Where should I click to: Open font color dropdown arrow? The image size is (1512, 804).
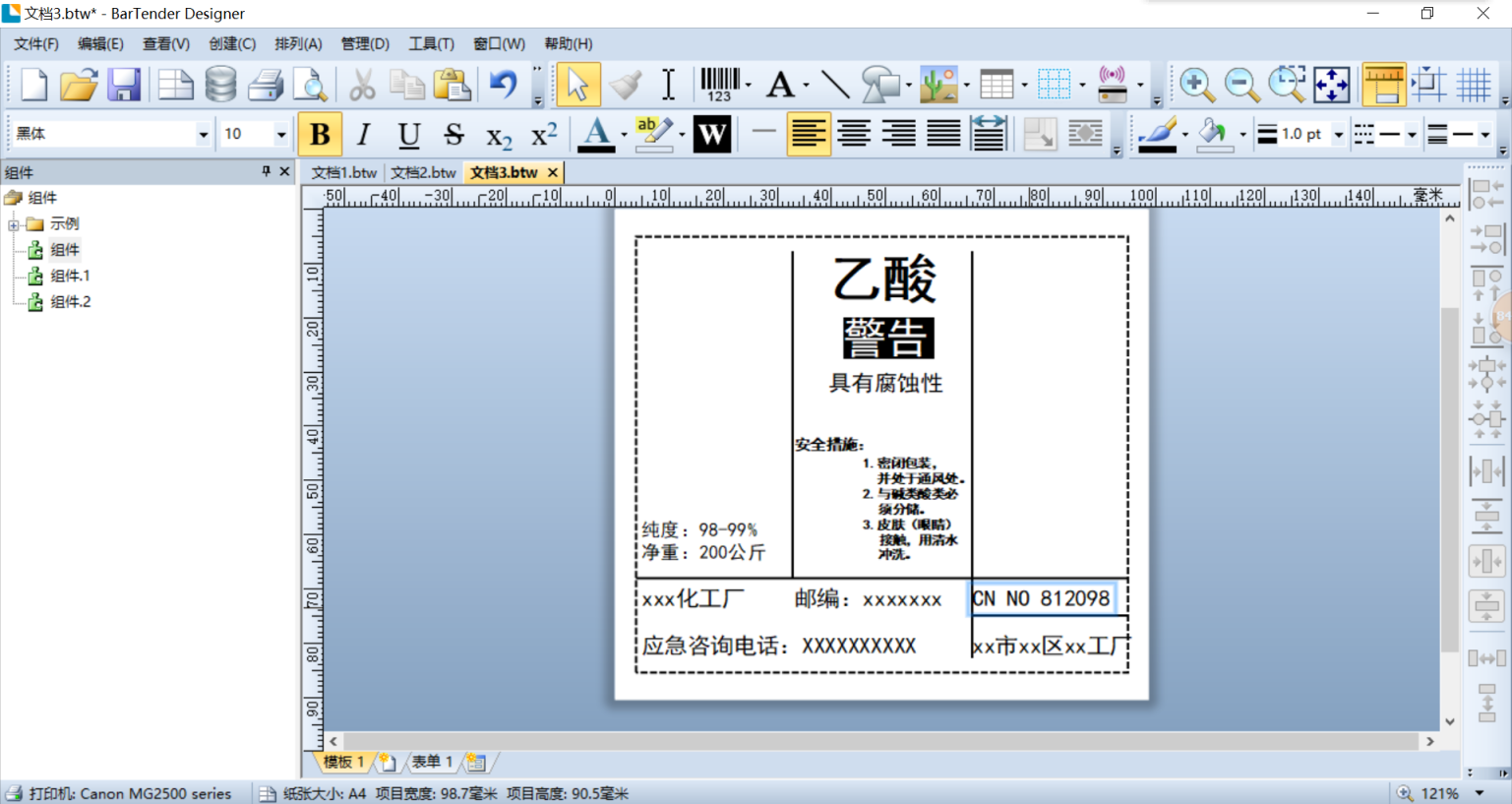[624, 134]
